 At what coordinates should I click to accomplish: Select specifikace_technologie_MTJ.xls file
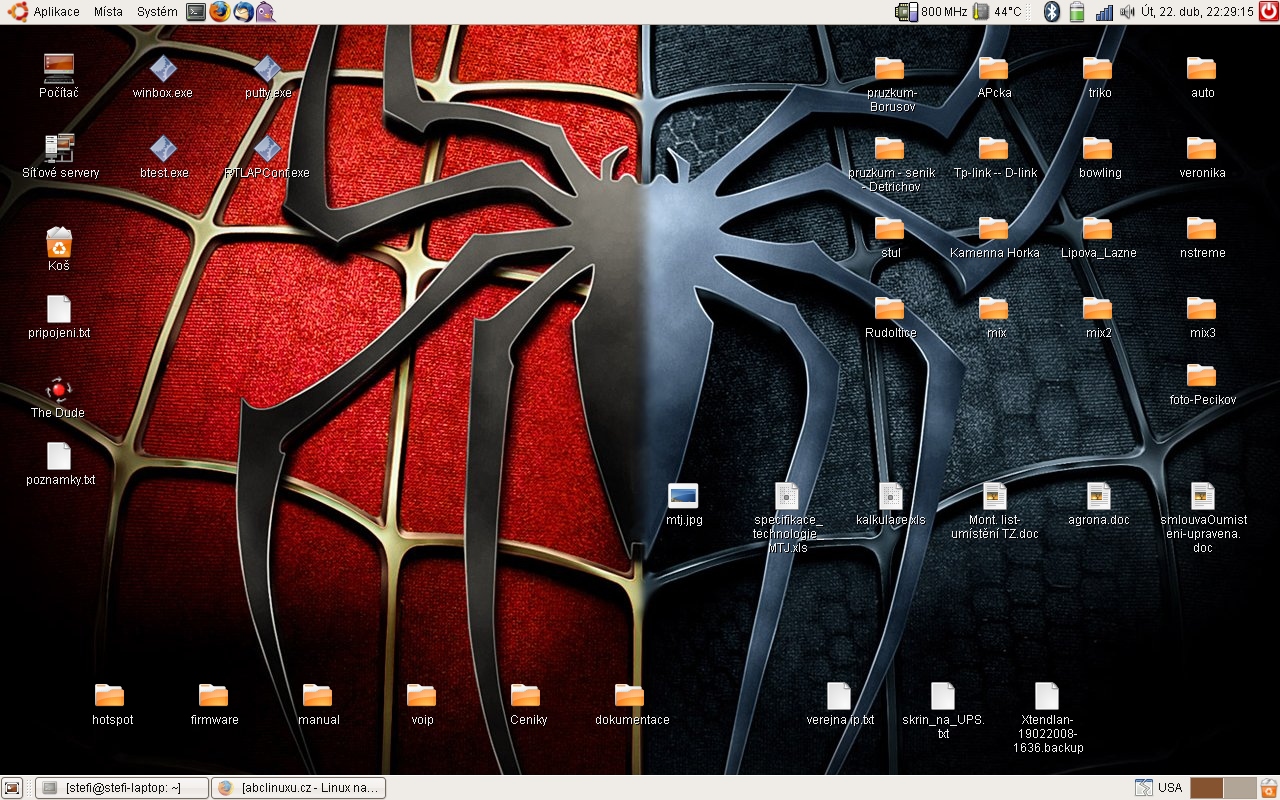tap(787, 518)
